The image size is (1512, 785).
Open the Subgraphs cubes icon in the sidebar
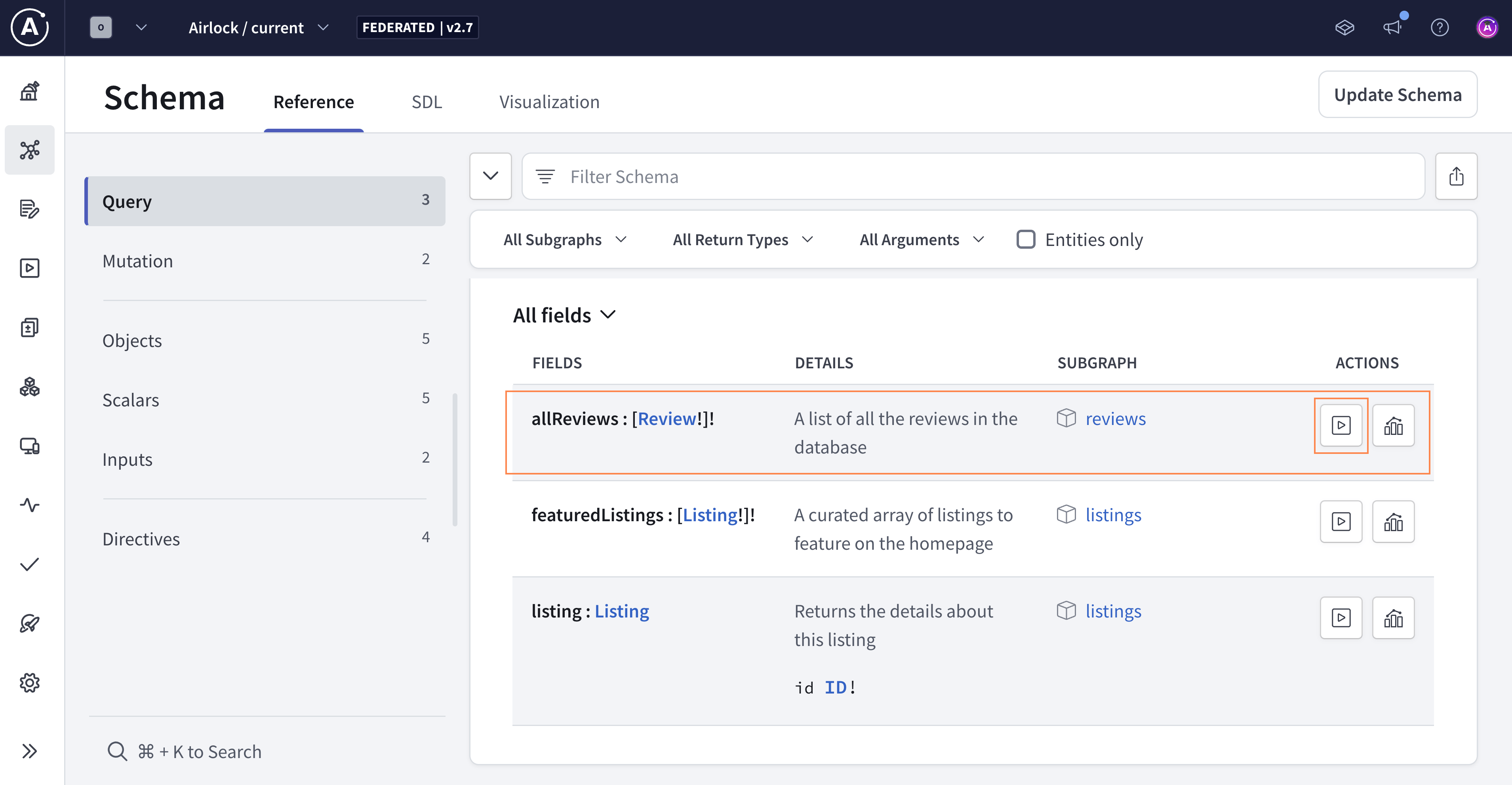[29, 387]
